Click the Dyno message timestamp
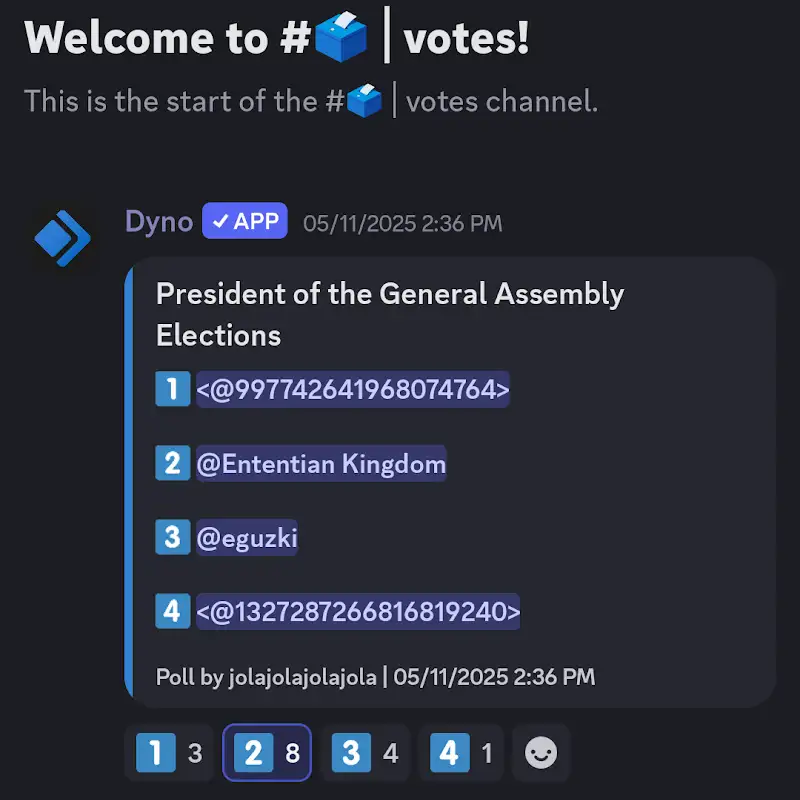 pos(403,223)
